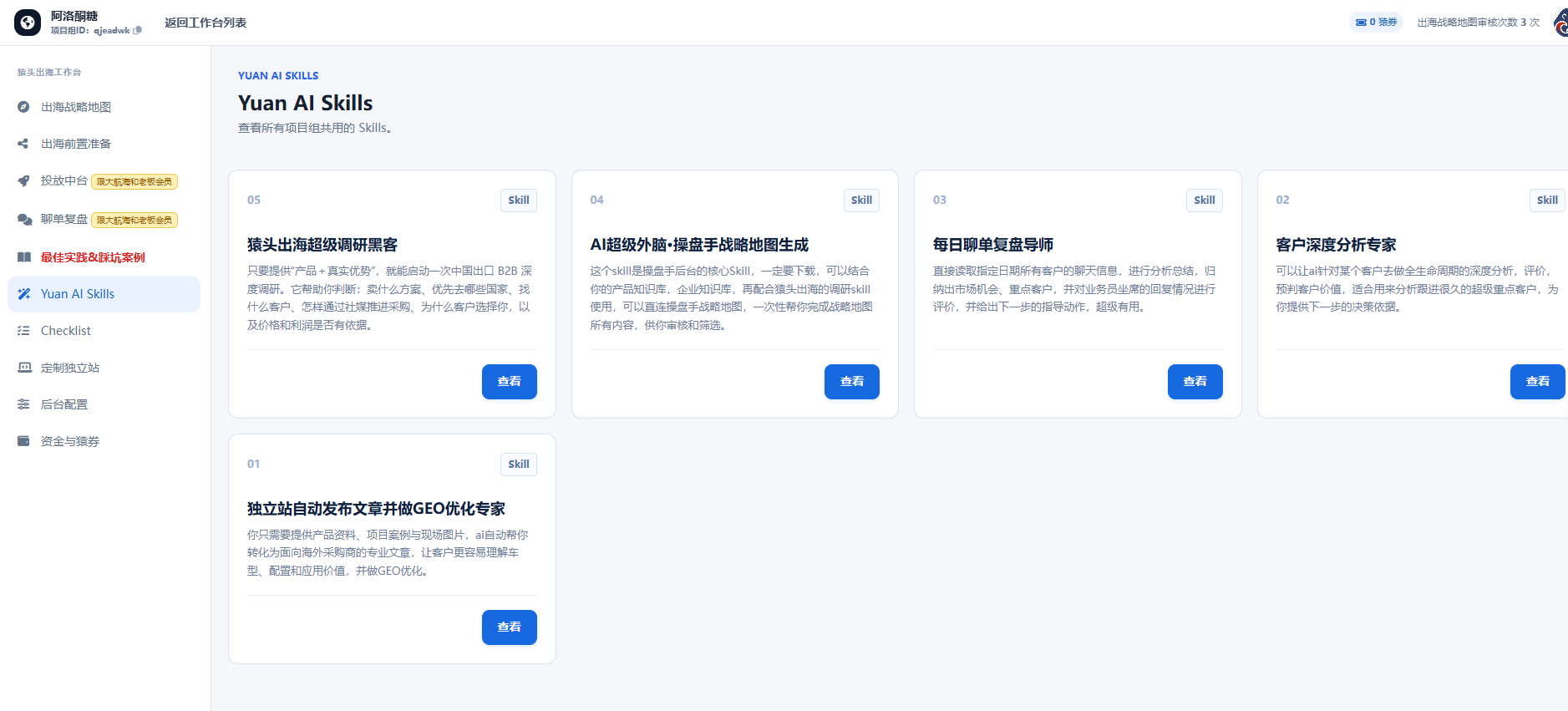This screenshot has height=711, width=1568.
Task: Open 定制独立站 in the sidebar
Action: [x=104, y=368]
